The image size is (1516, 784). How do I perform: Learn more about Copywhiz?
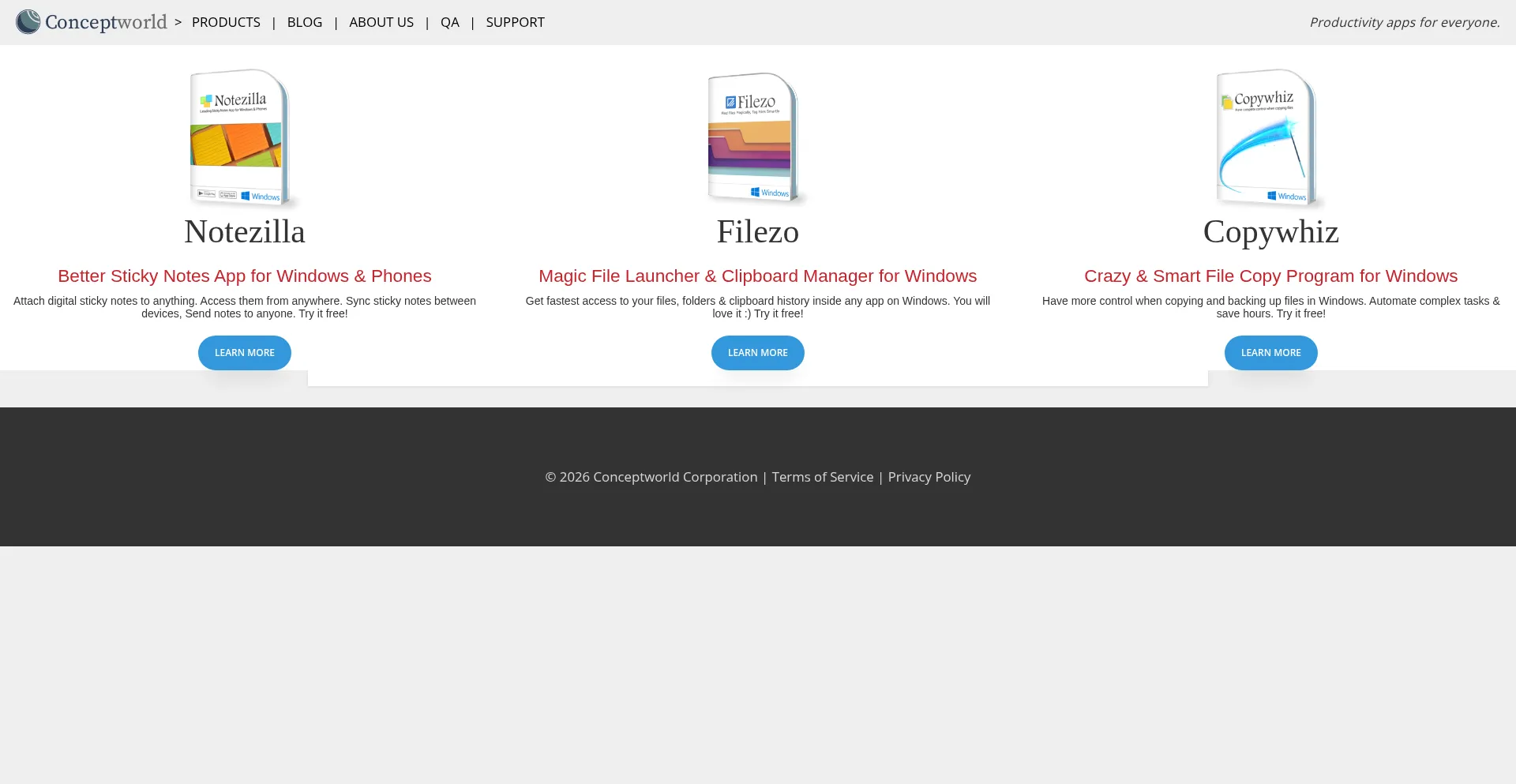(x=1271, y=353)
